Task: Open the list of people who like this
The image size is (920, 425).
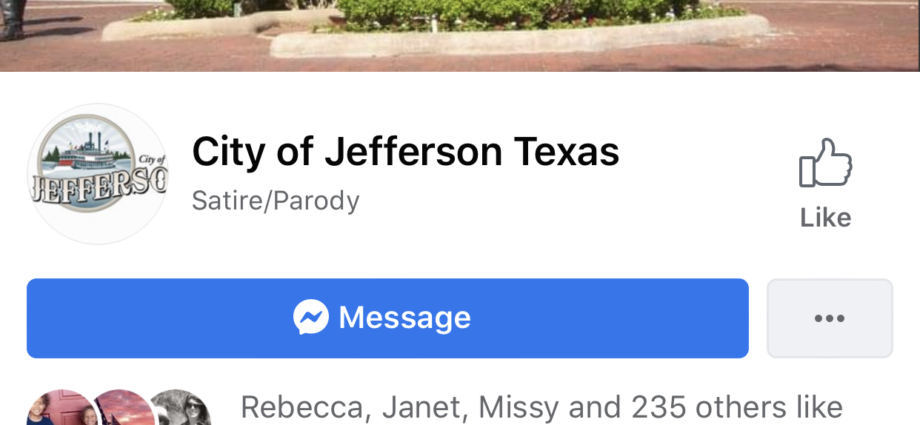Action: coord(542,407)
